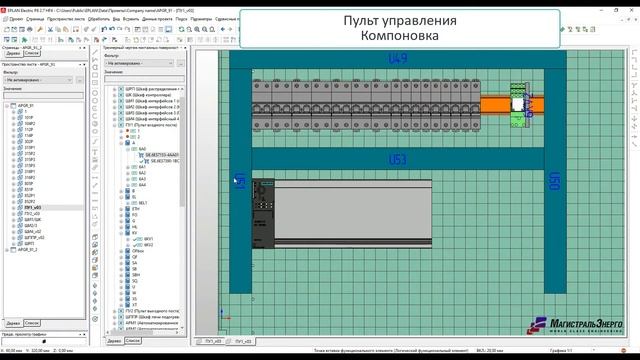
Task: Select the Text T tool
Action: (95, 152)
